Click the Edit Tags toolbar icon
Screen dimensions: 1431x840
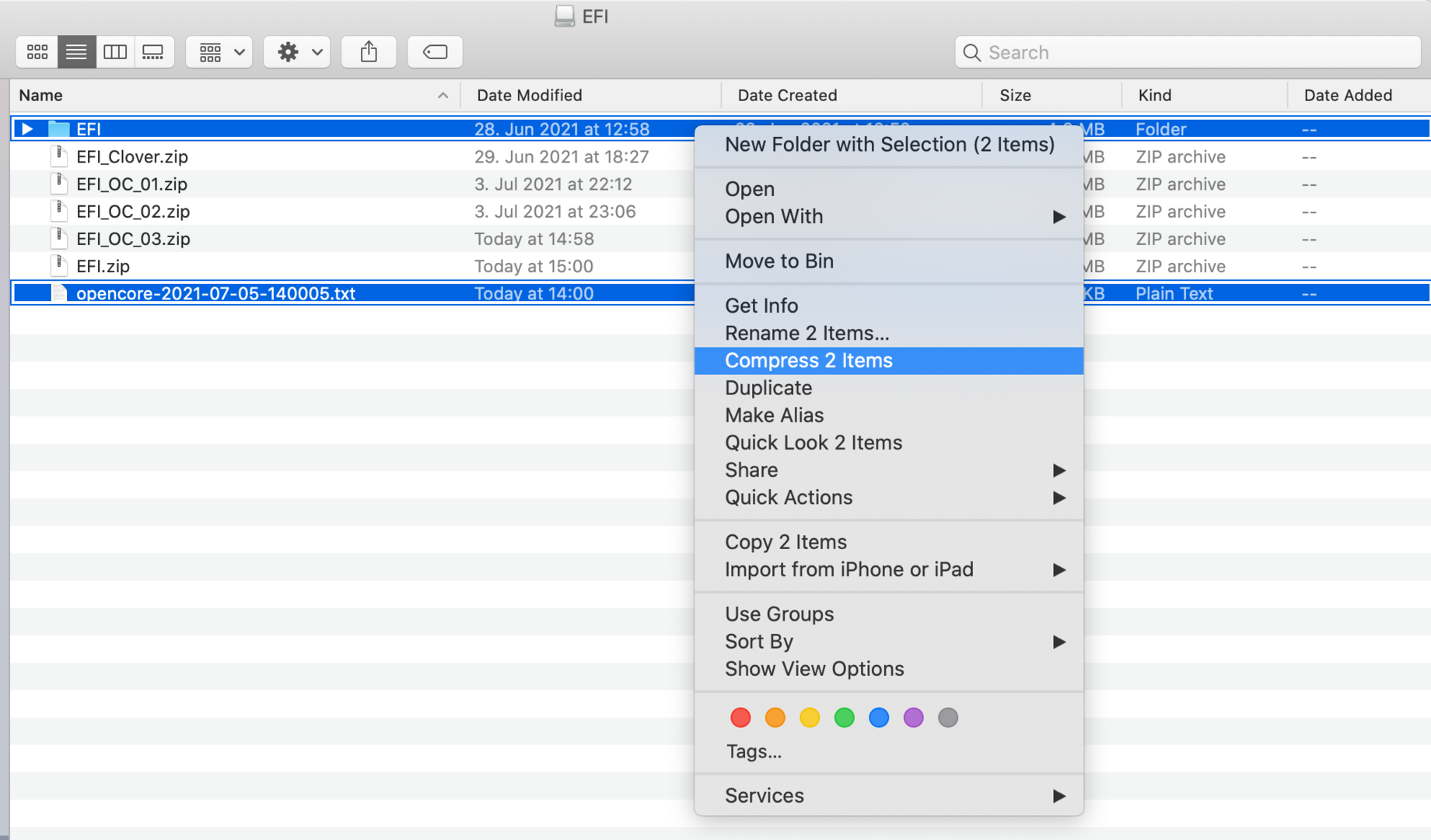click(435, 52)
